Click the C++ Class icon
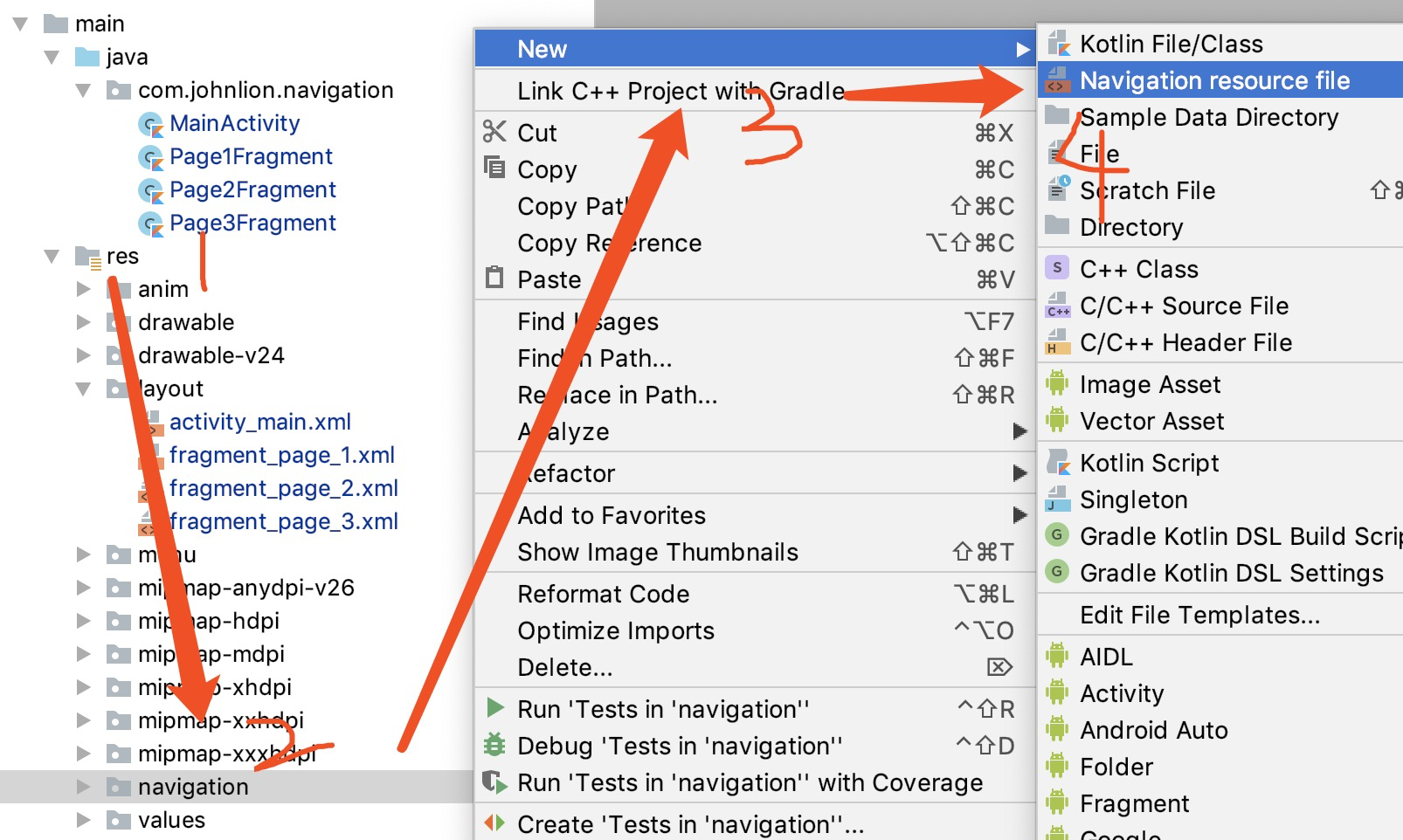This screenshot has height=840, width=1403. [x=1057, y=268]
